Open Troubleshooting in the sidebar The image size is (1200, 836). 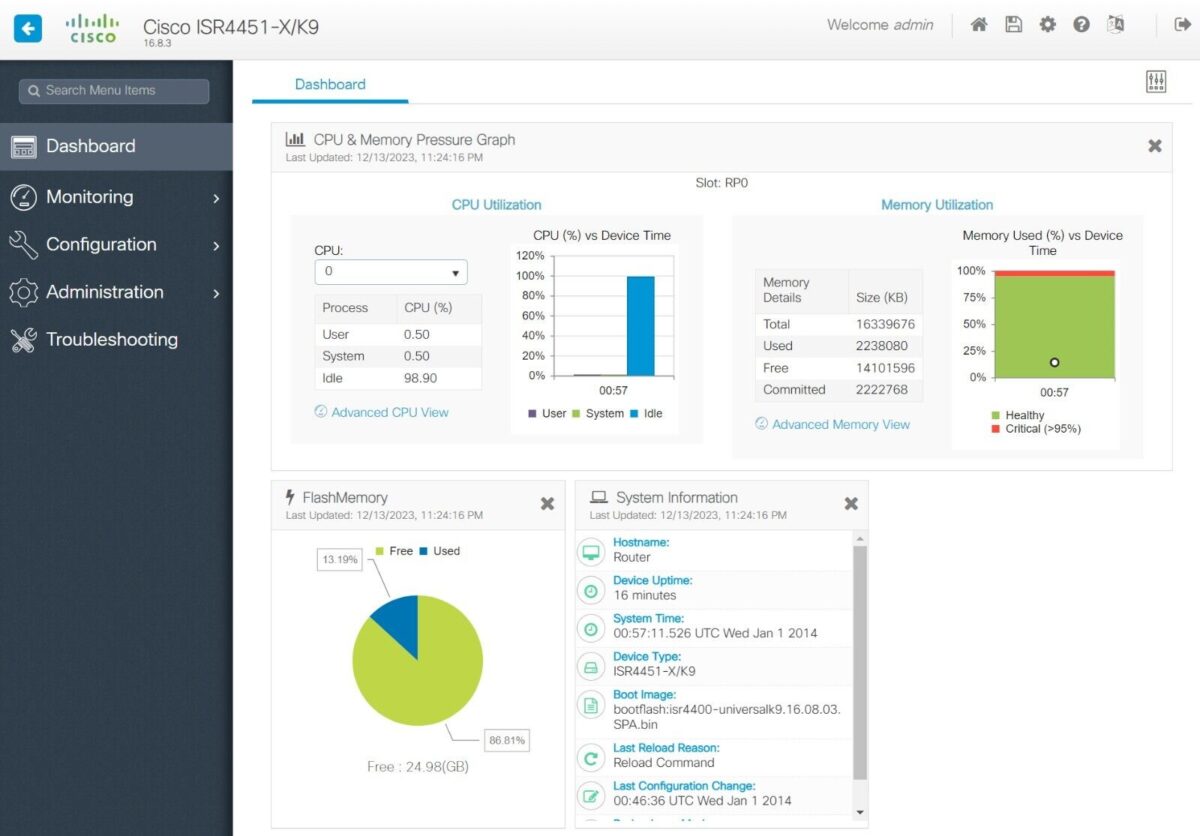(111, 340)
